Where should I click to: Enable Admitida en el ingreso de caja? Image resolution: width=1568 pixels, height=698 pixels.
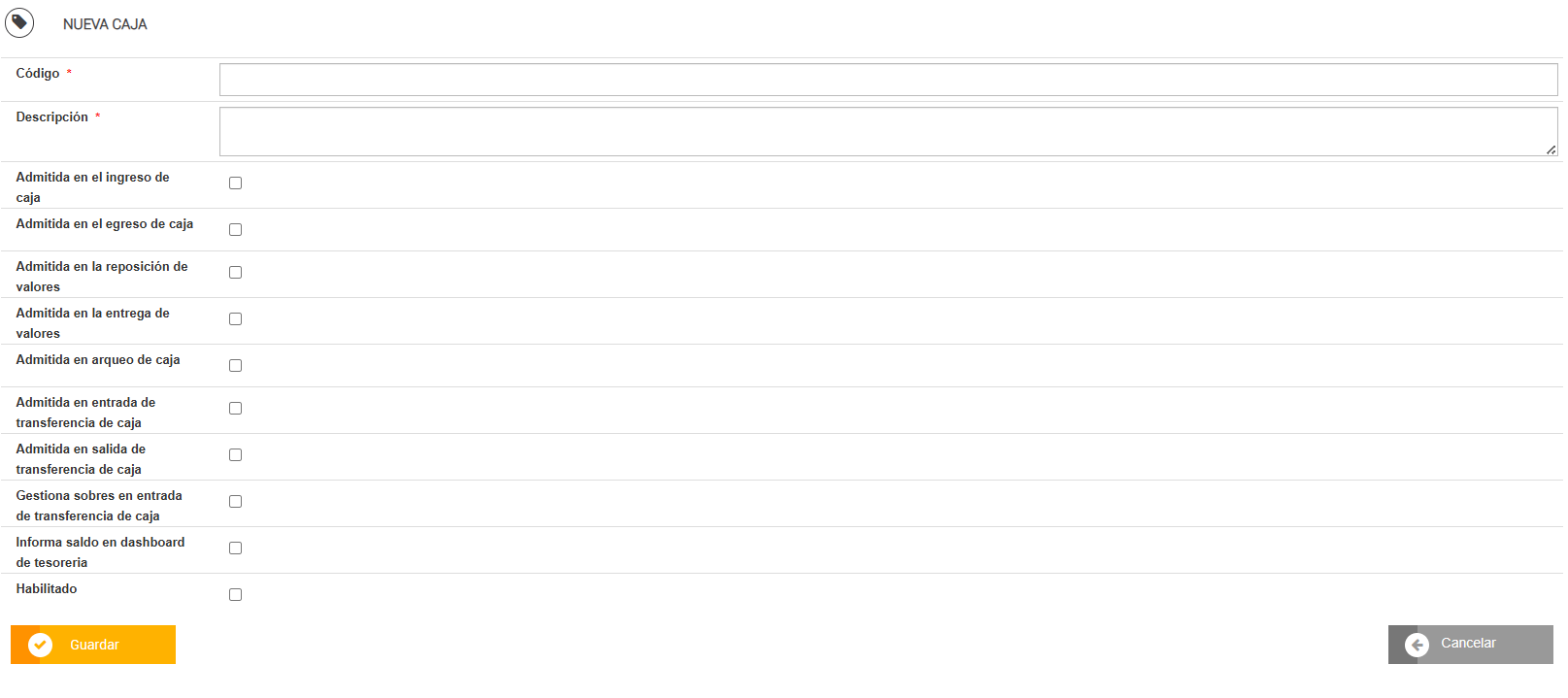tap(235, 183)
